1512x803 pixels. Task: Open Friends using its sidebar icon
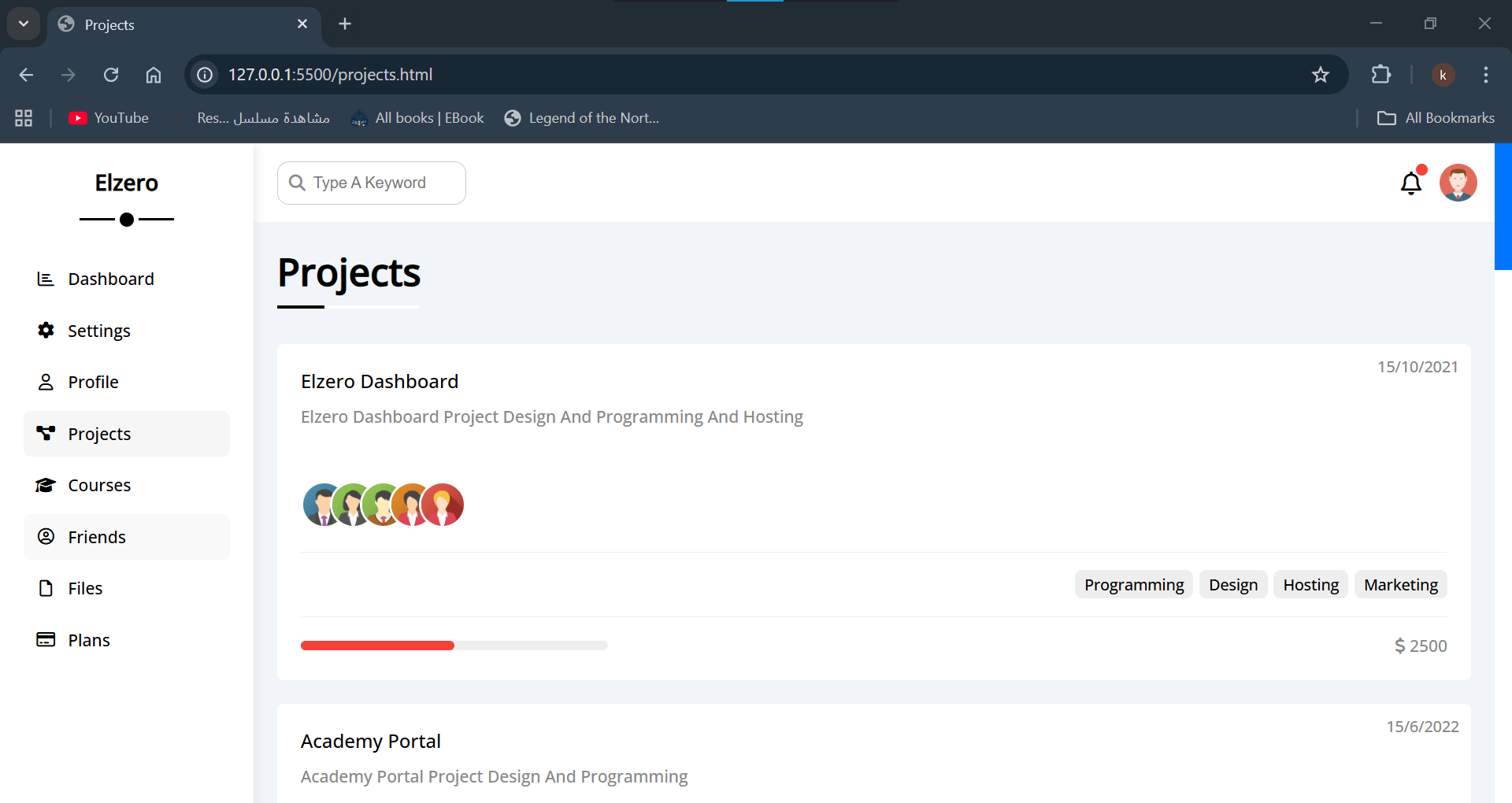[45, 536]
